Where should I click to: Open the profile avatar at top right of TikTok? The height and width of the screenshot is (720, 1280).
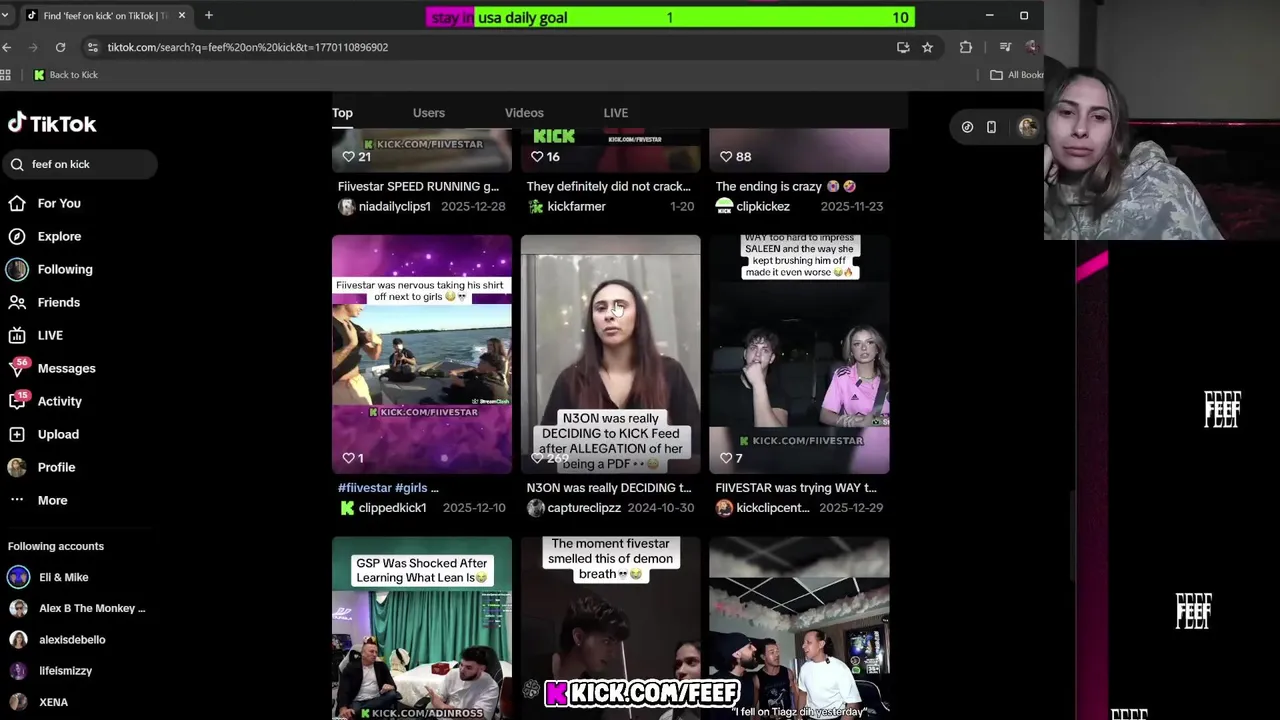(1027, 127)
